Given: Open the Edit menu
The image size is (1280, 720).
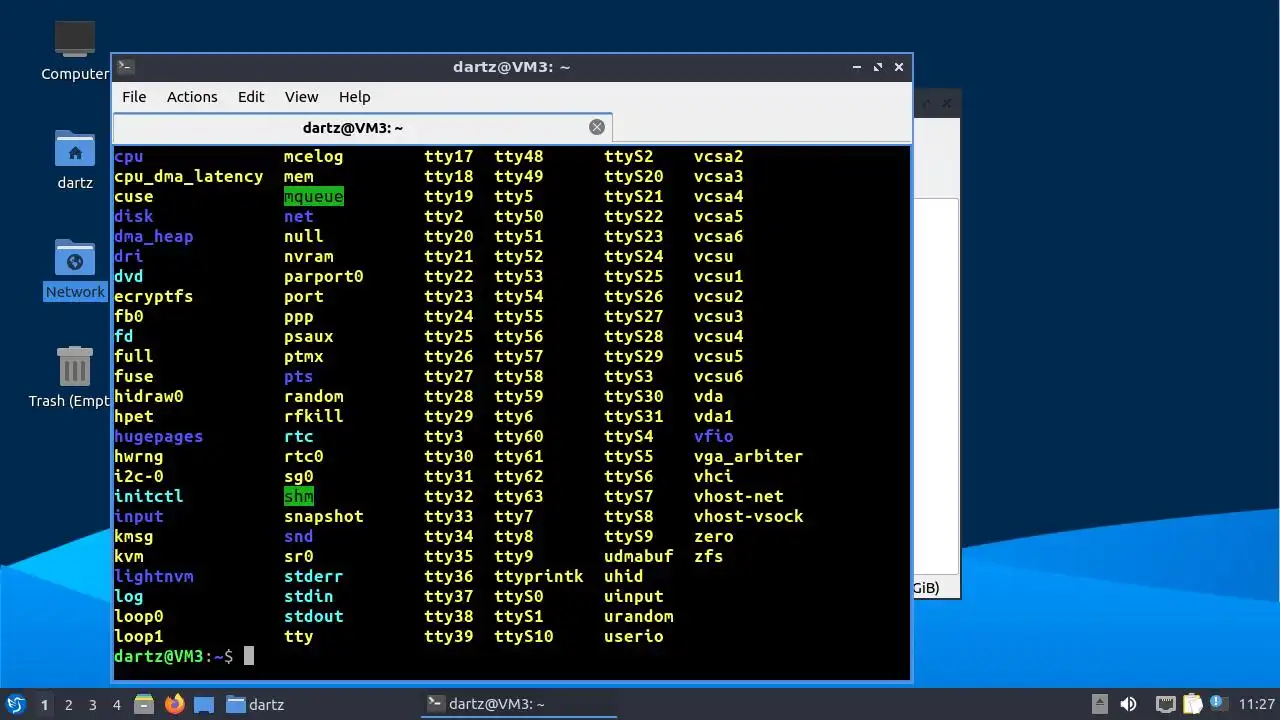Looking at the screenshot, I should pyautogui.click(x=251, y=97).
